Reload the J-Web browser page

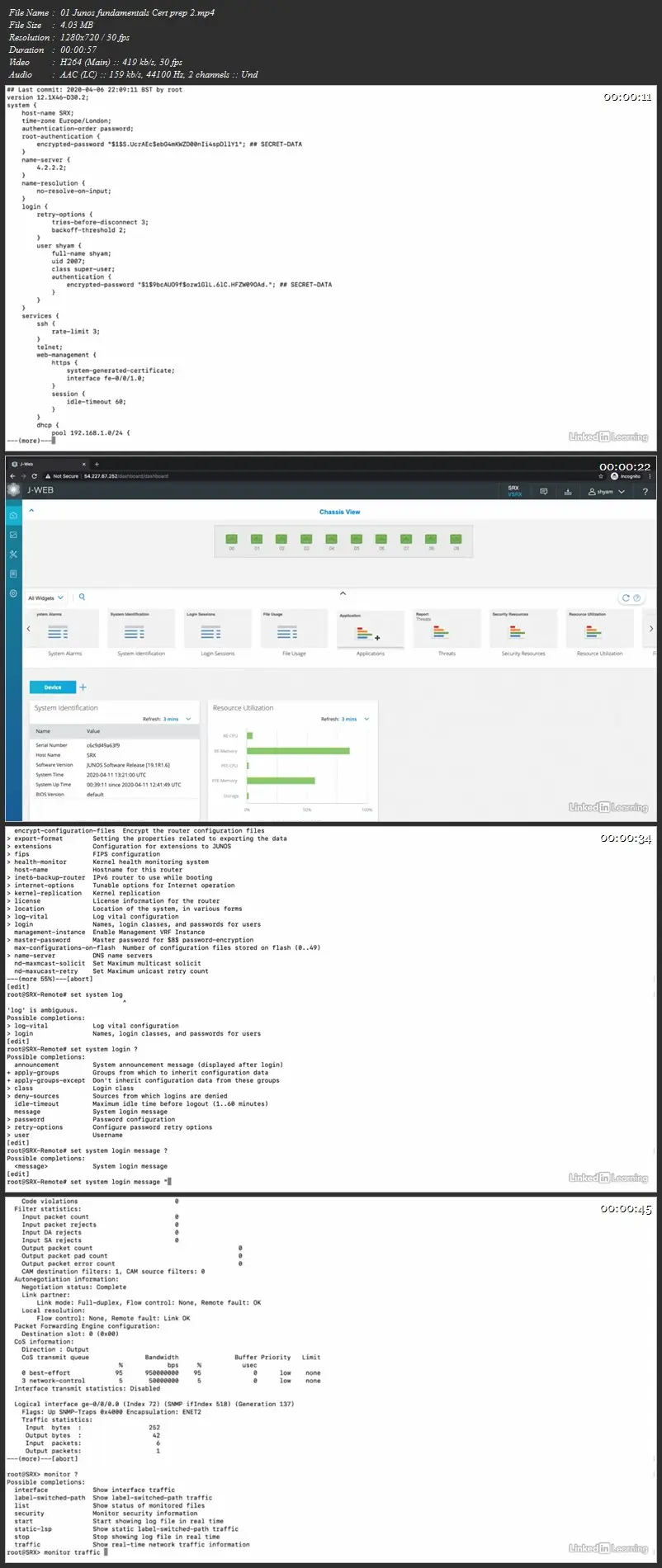pyautogui.click(x=35, y=476)
